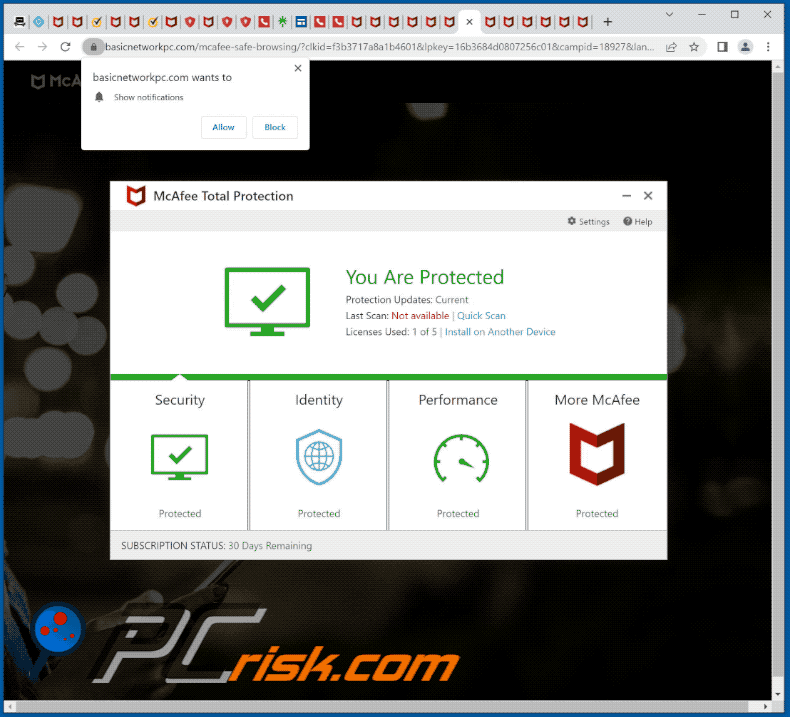Click the red McAfee shield icon

click(x=597, y=454)
